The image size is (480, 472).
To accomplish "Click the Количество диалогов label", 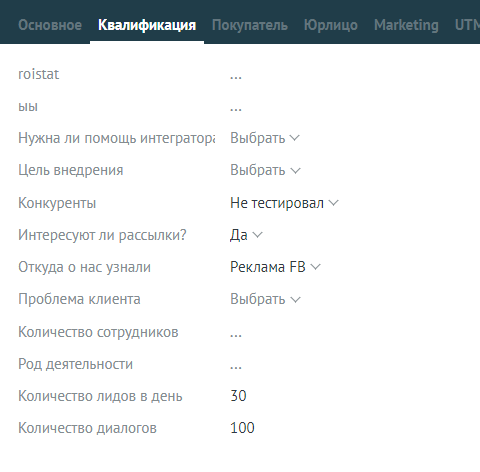I will pos(87,428).
